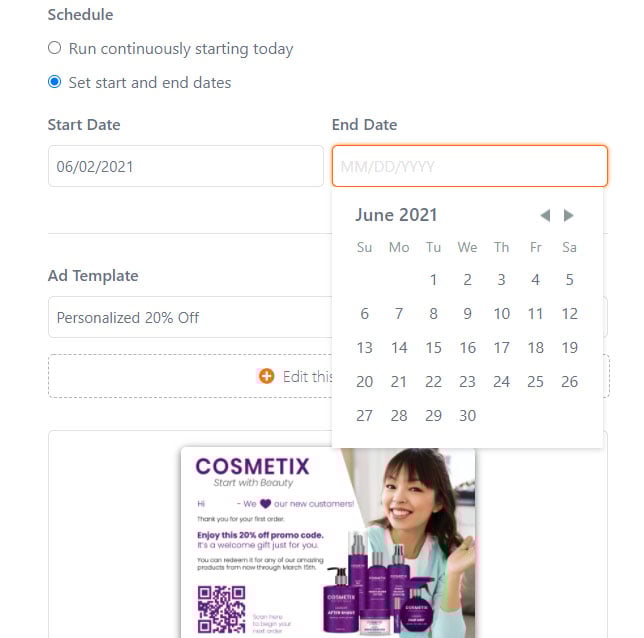The image size is (644, 638).
Task: Select June 9 in date picker
Action: click(467, 314)
